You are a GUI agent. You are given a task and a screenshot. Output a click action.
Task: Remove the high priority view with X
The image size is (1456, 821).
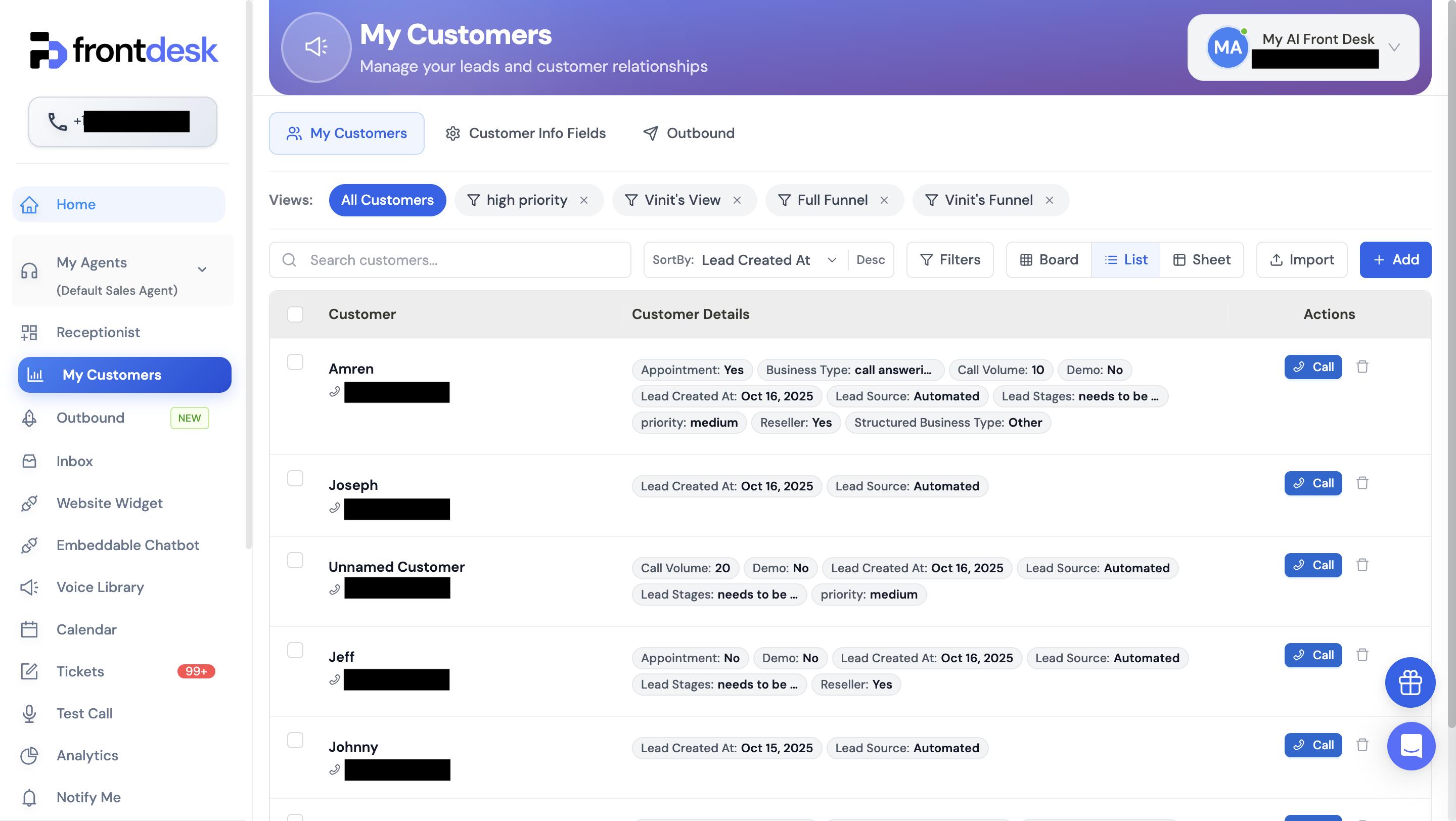[584, 200]
